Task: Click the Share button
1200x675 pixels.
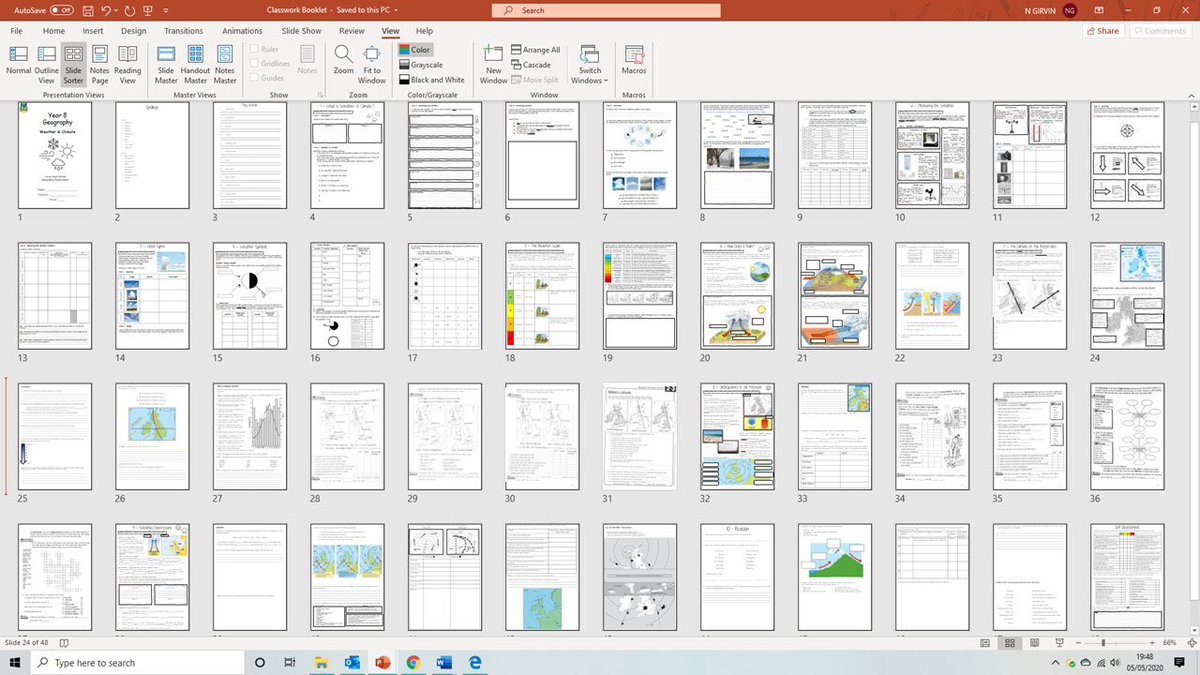Action: click(x=1103, y=31)
